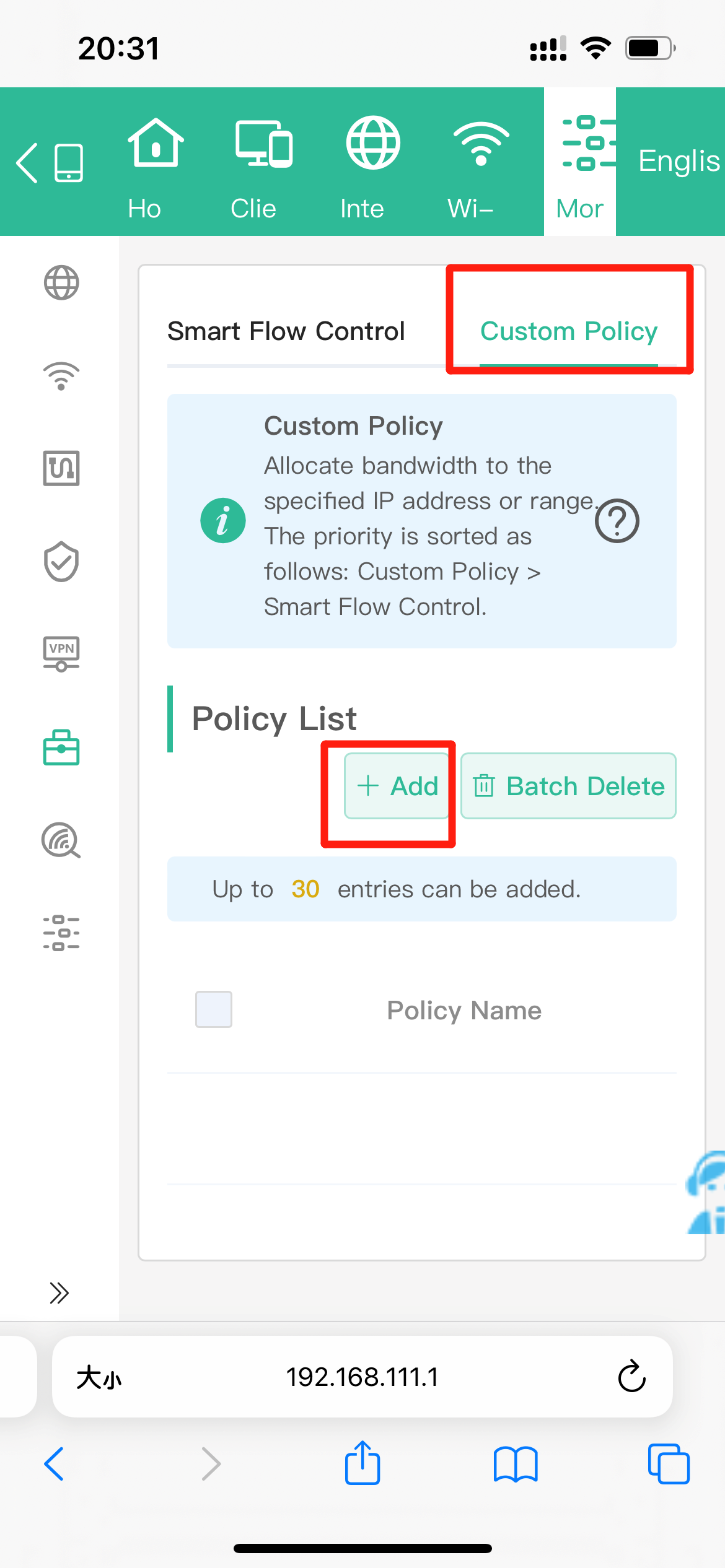Click the help question mark icon

tap(617, 521)
